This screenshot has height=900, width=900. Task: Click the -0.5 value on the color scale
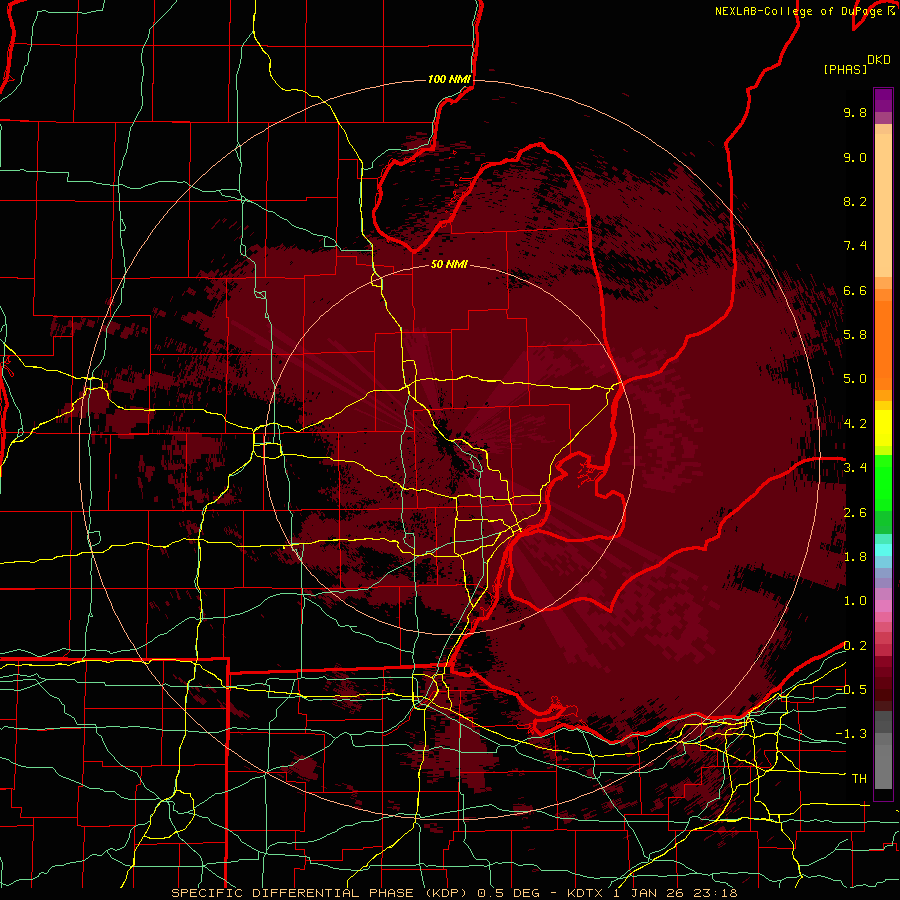[851, 690]
